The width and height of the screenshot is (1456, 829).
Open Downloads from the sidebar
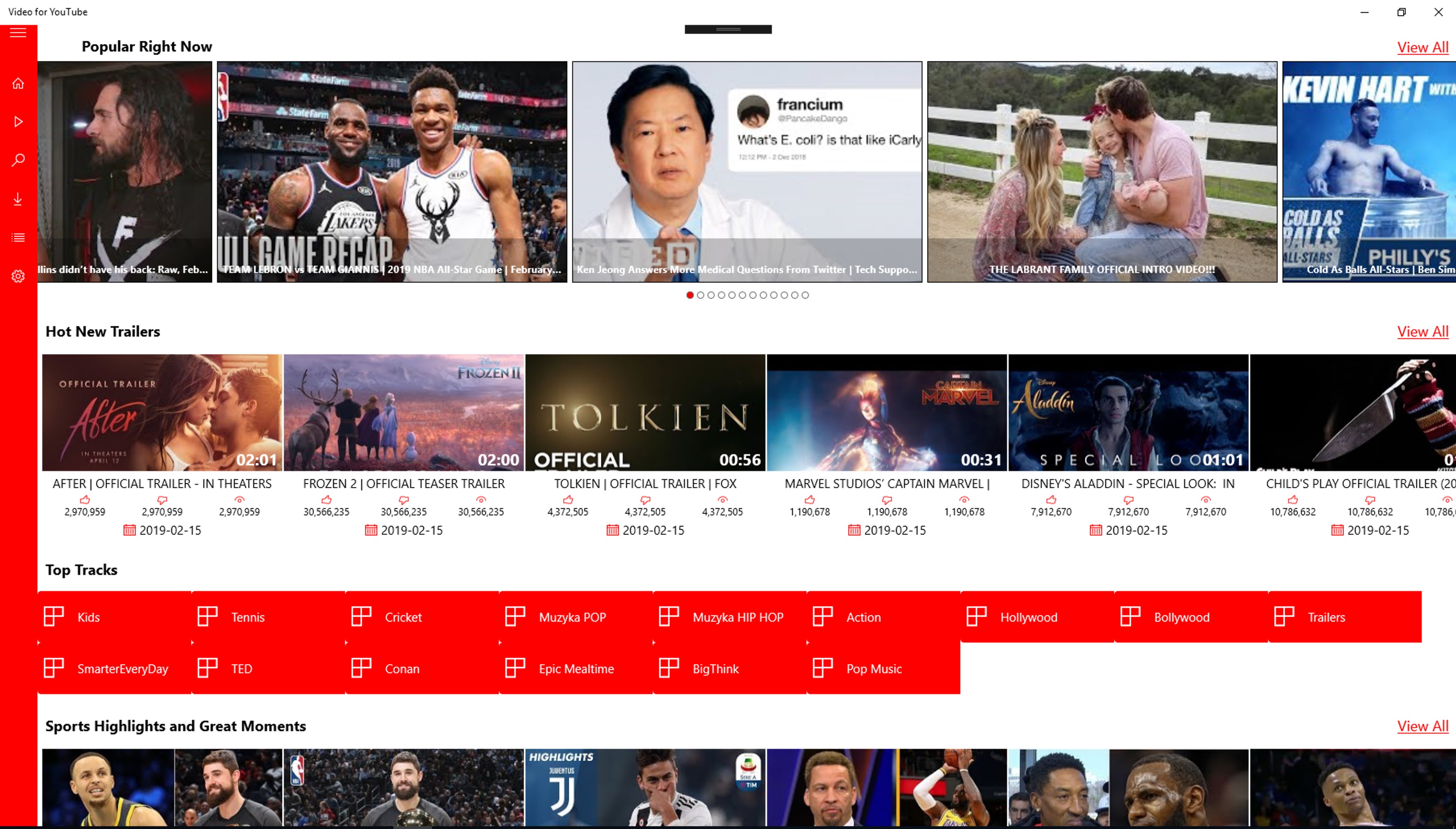coord(18,199)
